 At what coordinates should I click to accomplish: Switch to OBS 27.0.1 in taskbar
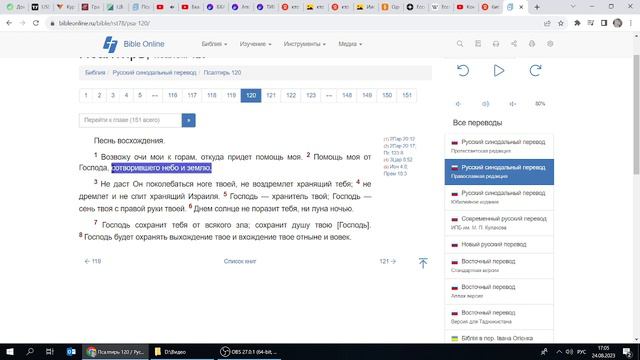tap(248, 352)
